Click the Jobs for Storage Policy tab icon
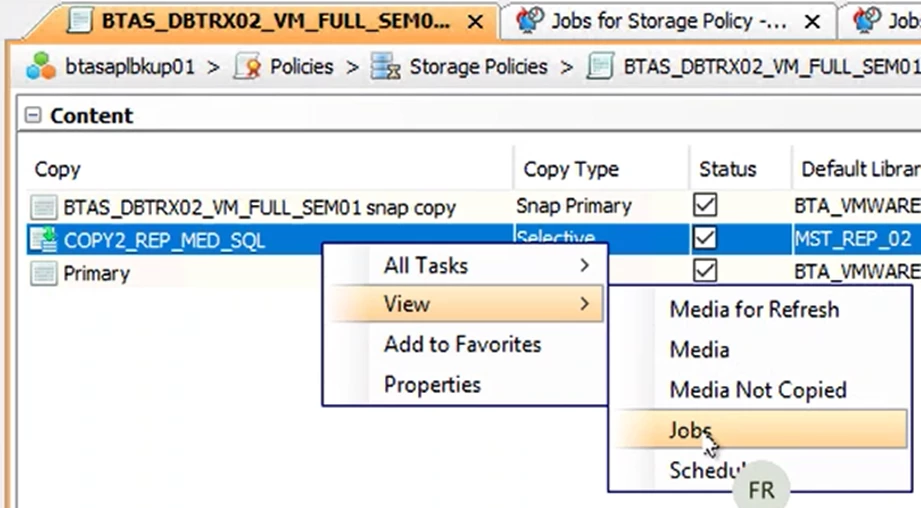This screenshot has height=508, width=921. point(531,21)
